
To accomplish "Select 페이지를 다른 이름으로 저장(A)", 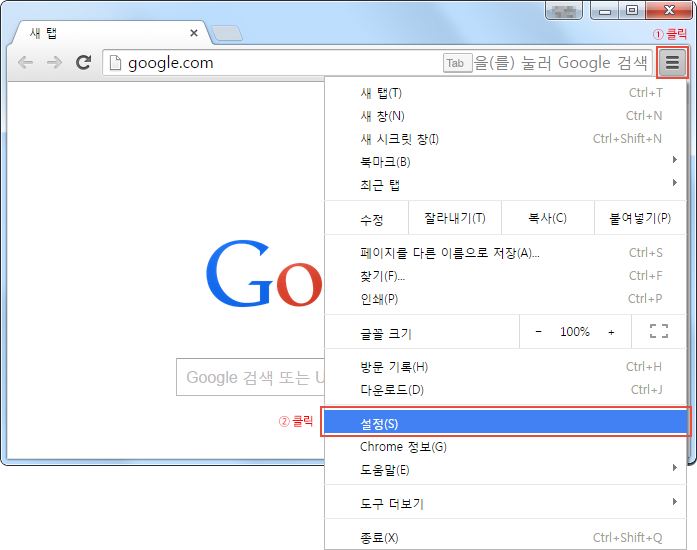I will click(505, 253).
